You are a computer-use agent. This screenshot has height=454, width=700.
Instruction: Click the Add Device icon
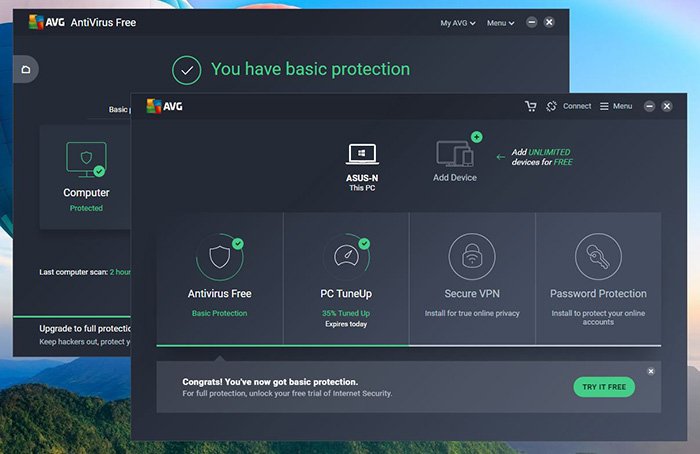[x=454, y=154]
